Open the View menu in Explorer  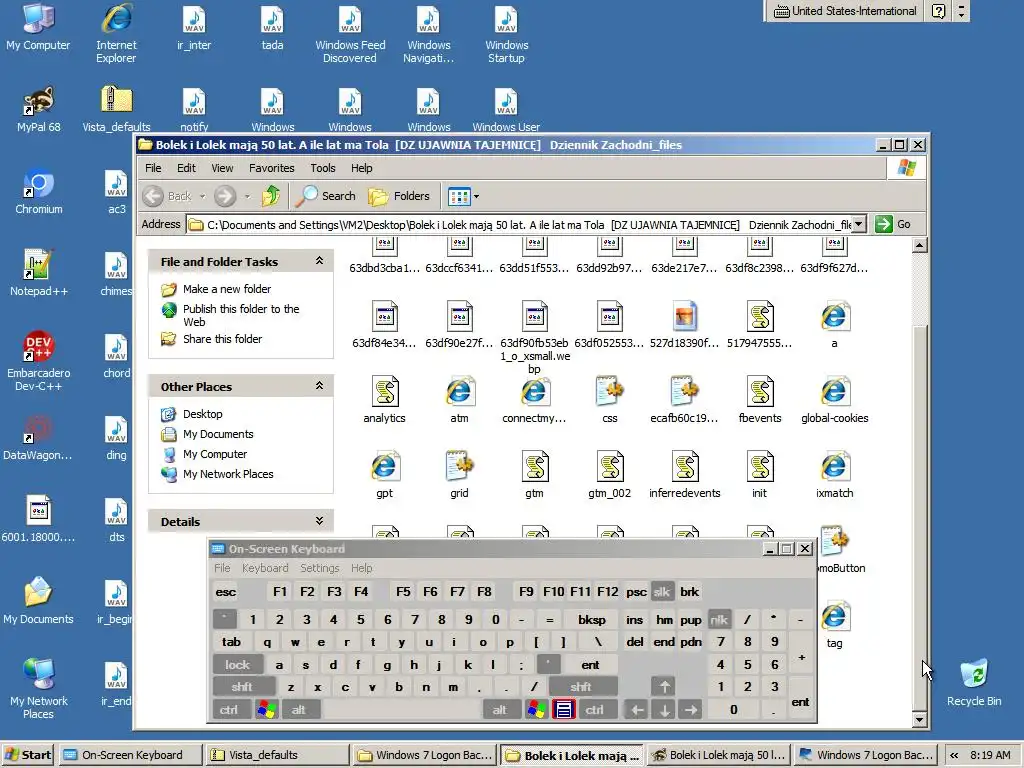pos(222,168)
